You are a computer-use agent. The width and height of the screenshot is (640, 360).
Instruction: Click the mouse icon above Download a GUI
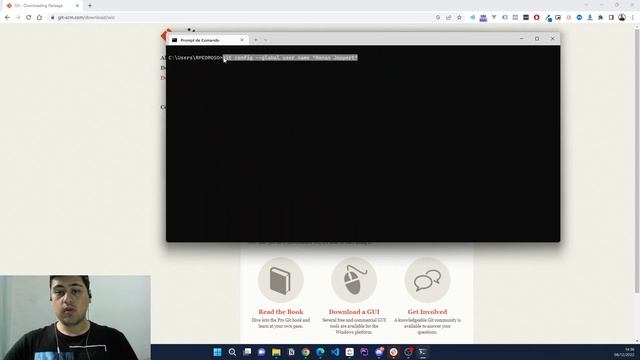tap(354, 280)
